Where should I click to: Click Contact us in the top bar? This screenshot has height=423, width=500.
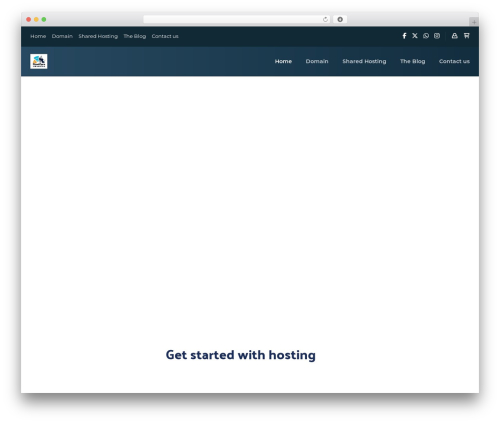pos(165,36)
